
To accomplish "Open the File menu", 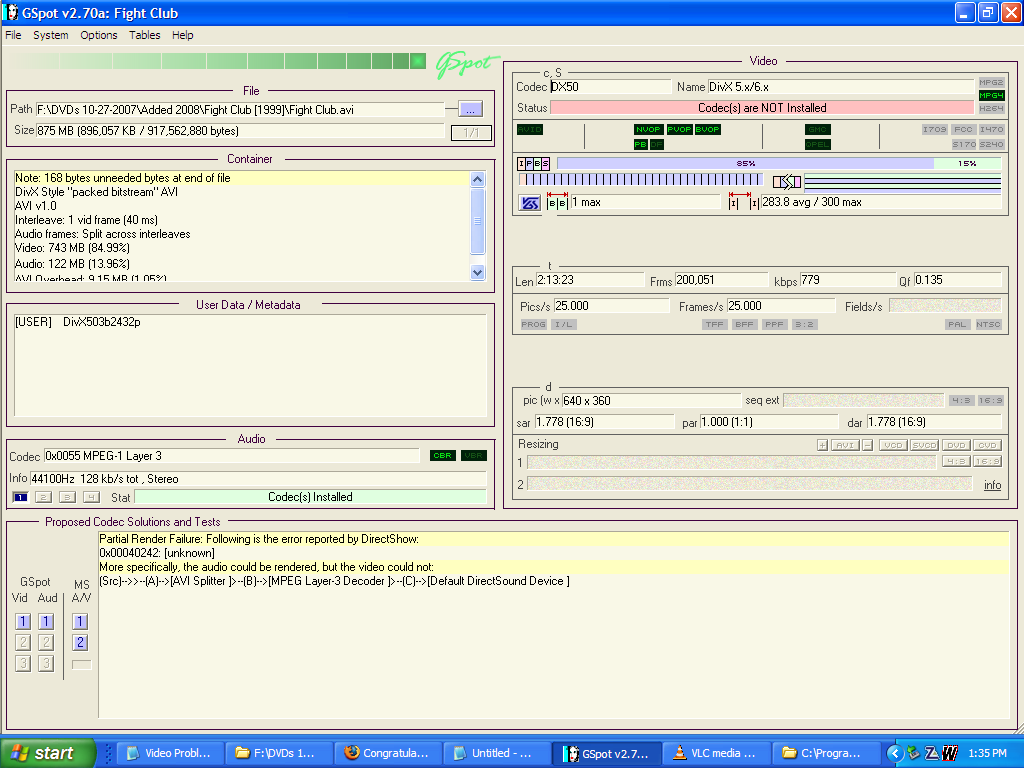I will tap(13, 35).
